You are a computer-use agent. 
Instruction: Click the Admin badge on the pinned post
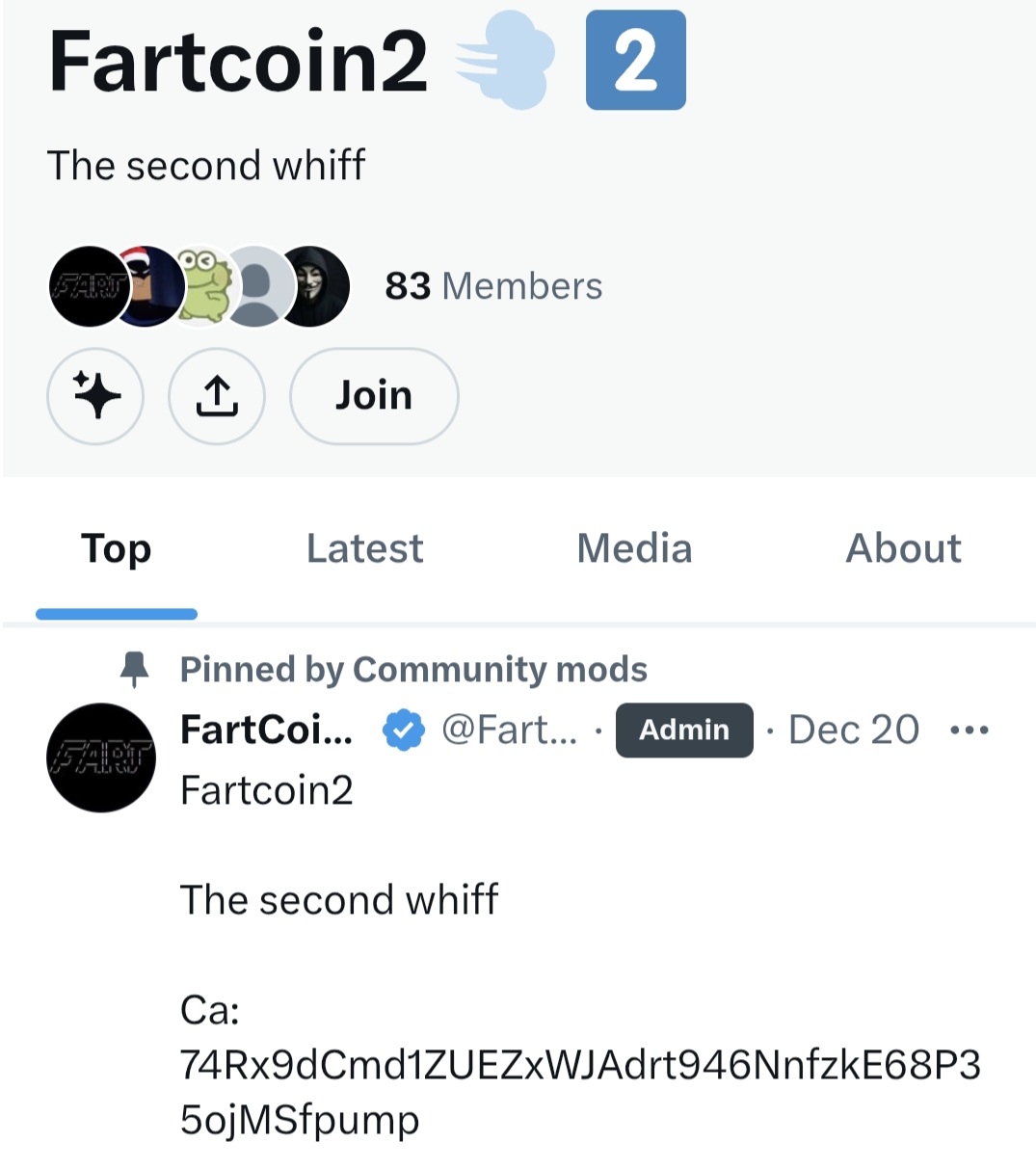tap(684, 730)
